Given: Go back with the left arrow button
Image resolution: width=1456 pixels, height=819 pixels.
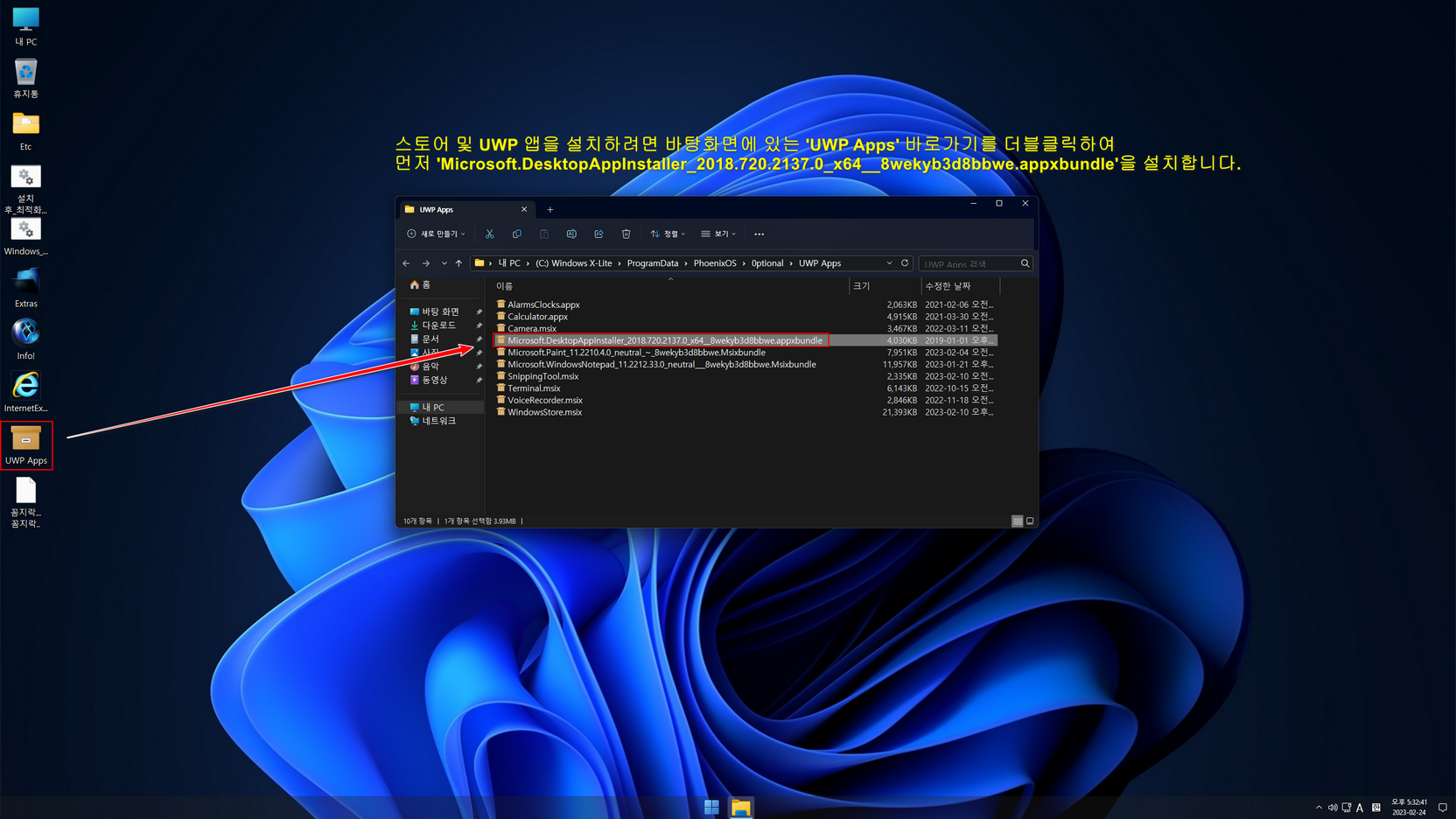Looking at the screenshot, I should (407, 263).
